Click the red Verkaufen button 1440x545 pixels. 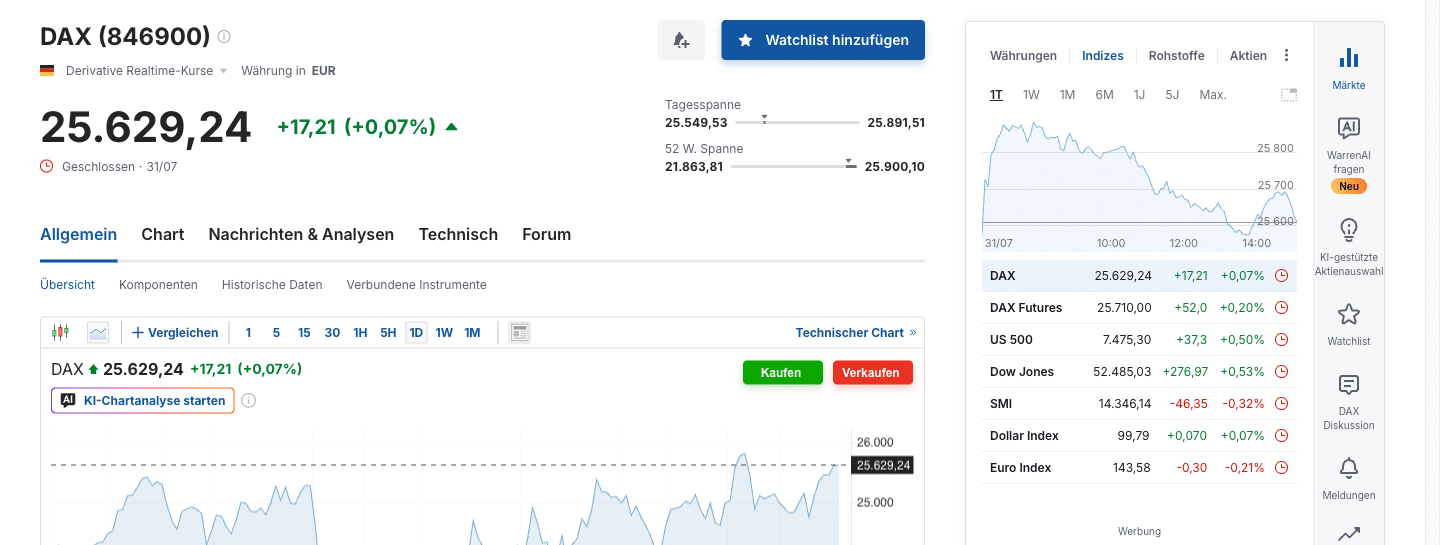pyautogui.click(x=873, y=372)
